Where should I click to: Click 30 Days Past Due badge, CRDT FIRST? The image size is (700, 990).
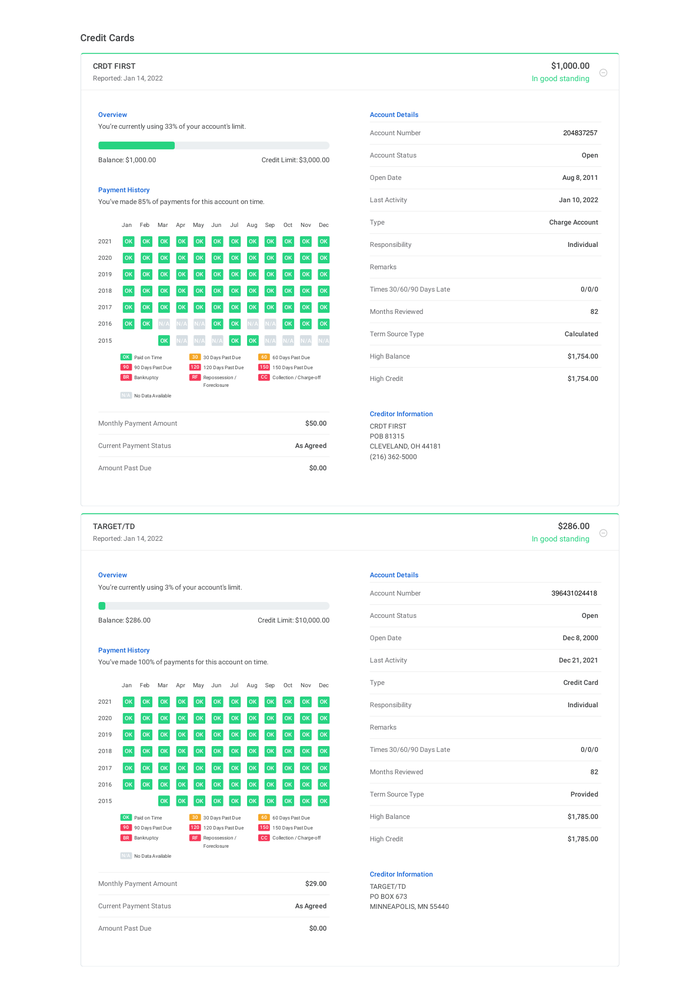click(195, 357)
